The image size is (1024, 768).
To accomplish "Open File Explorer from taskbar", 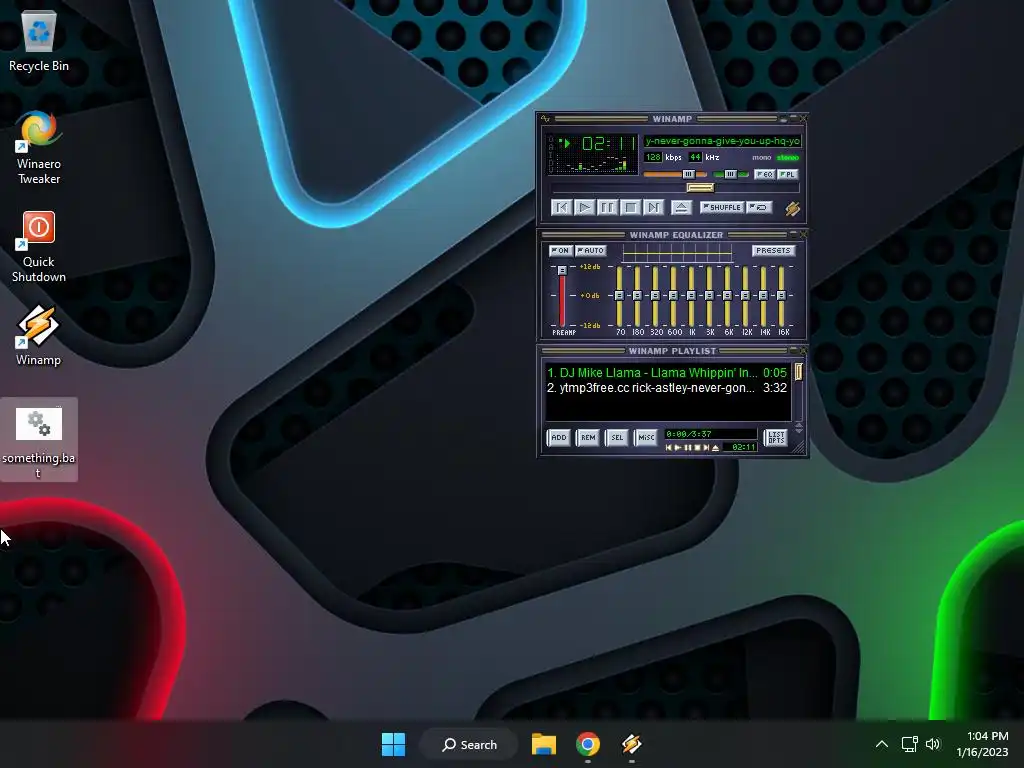I will (543, 744).
